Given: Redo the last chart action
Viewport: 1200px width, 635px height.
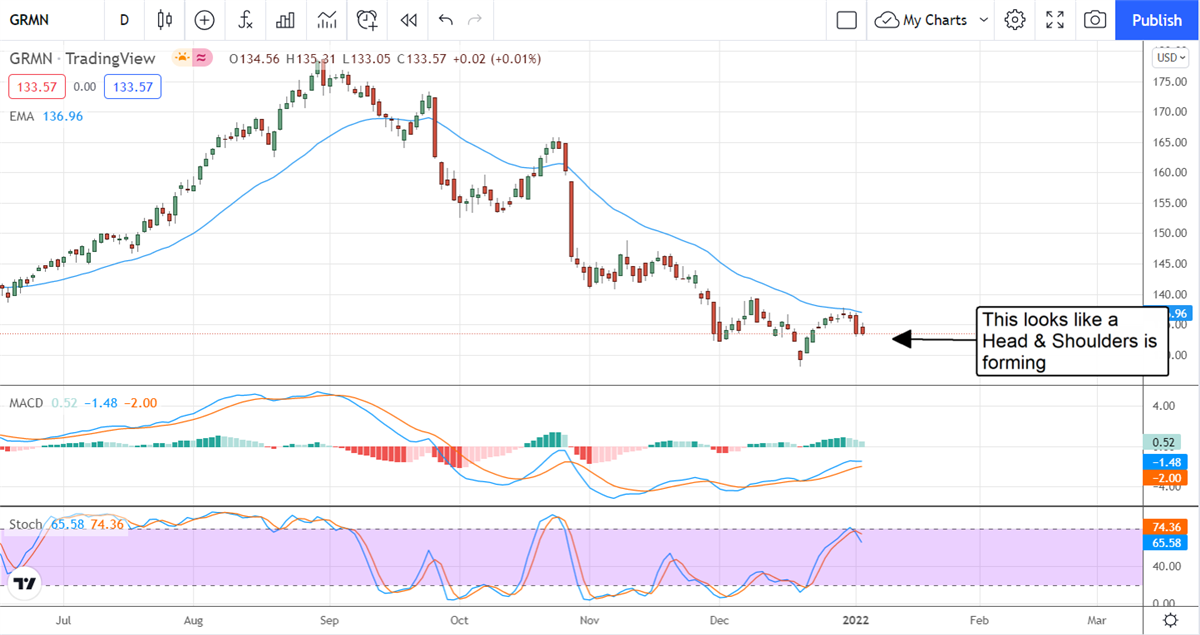Looking at the screenshot, I should coord(475,20).
